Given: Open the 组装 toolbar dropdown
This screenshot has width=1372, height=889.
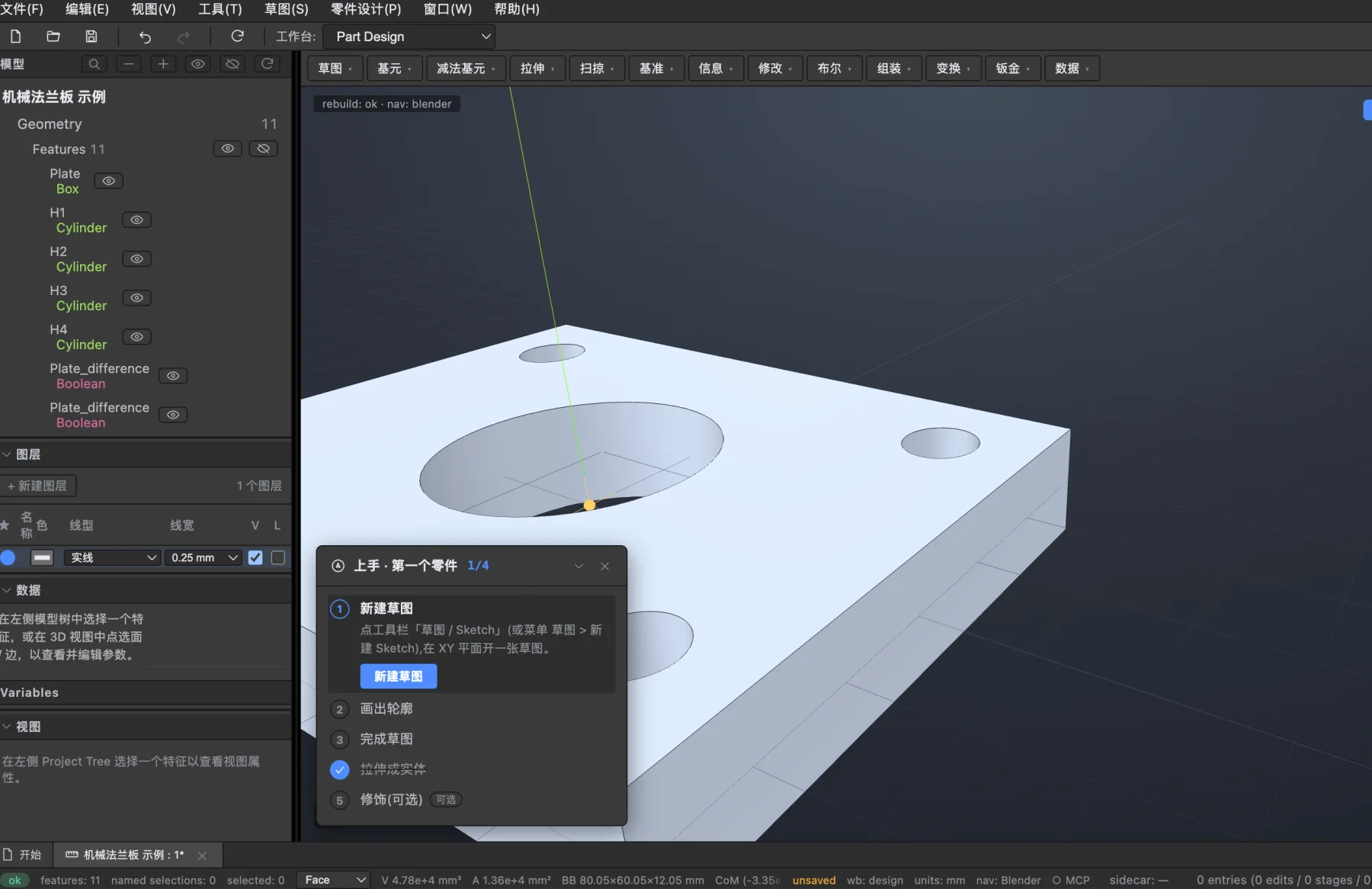Looking at the screenshot, I should click(x=894, y=69).
